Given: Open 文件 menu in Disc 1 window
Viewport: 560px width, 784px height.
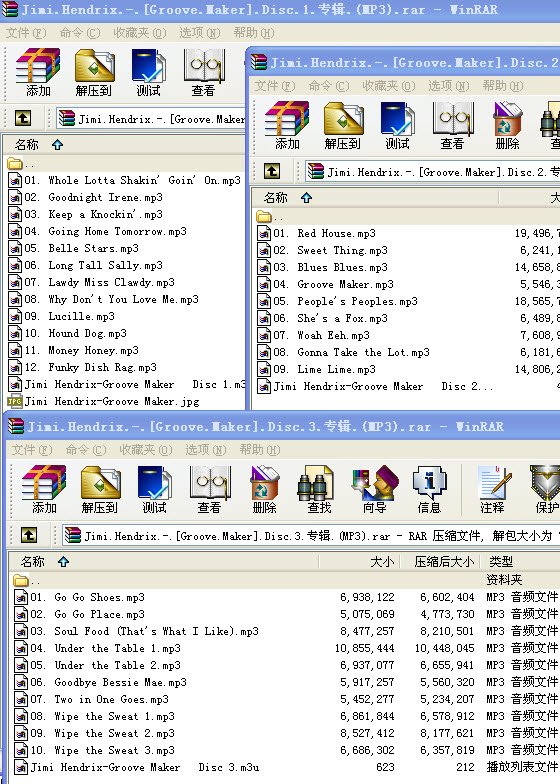Looking at the screenshot, I should pos(26,33).
